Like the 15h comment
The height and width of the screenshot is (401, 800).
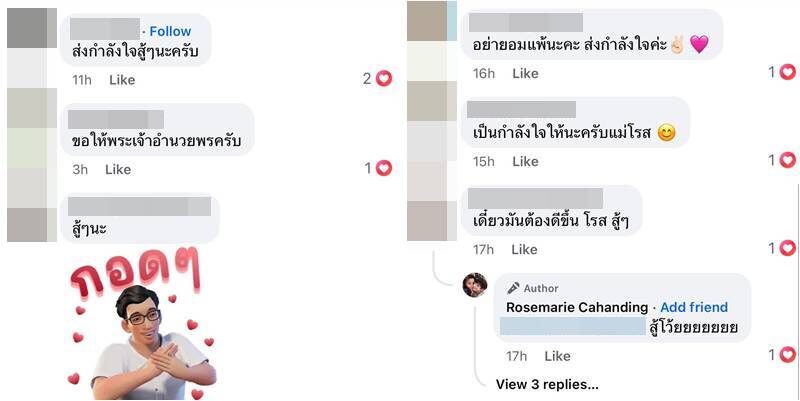click(525, 161)
